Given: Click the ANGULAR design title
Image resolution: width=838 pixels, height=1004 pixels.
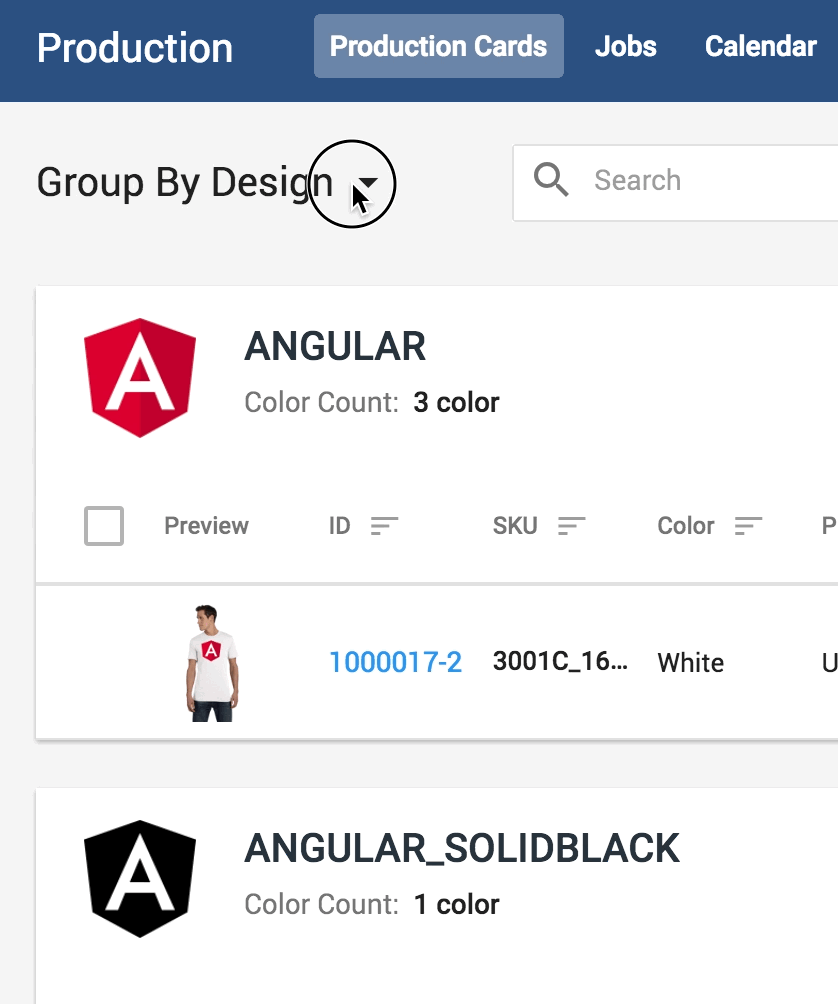Looking at the screenshot, I should pyautogui.click(x=335, y=347).
